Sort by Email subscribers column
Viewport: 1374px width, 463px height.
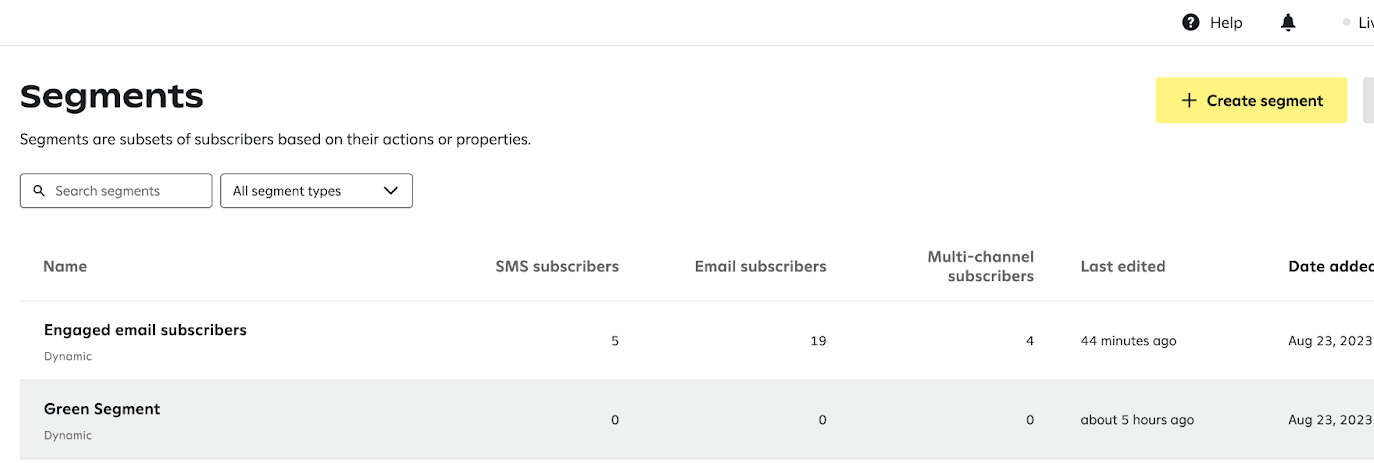point(760,266)
